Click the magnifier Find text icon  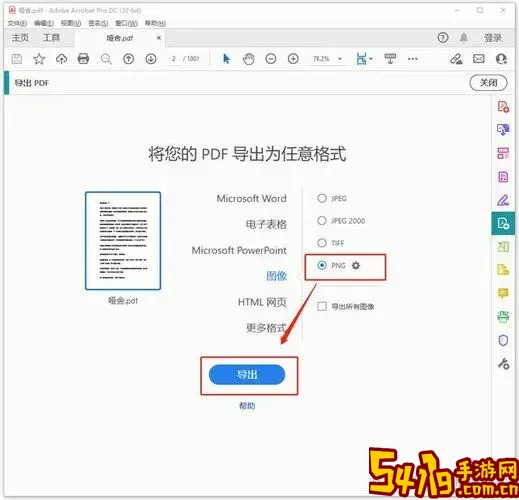pyautogui.click(x=106, y=59)
